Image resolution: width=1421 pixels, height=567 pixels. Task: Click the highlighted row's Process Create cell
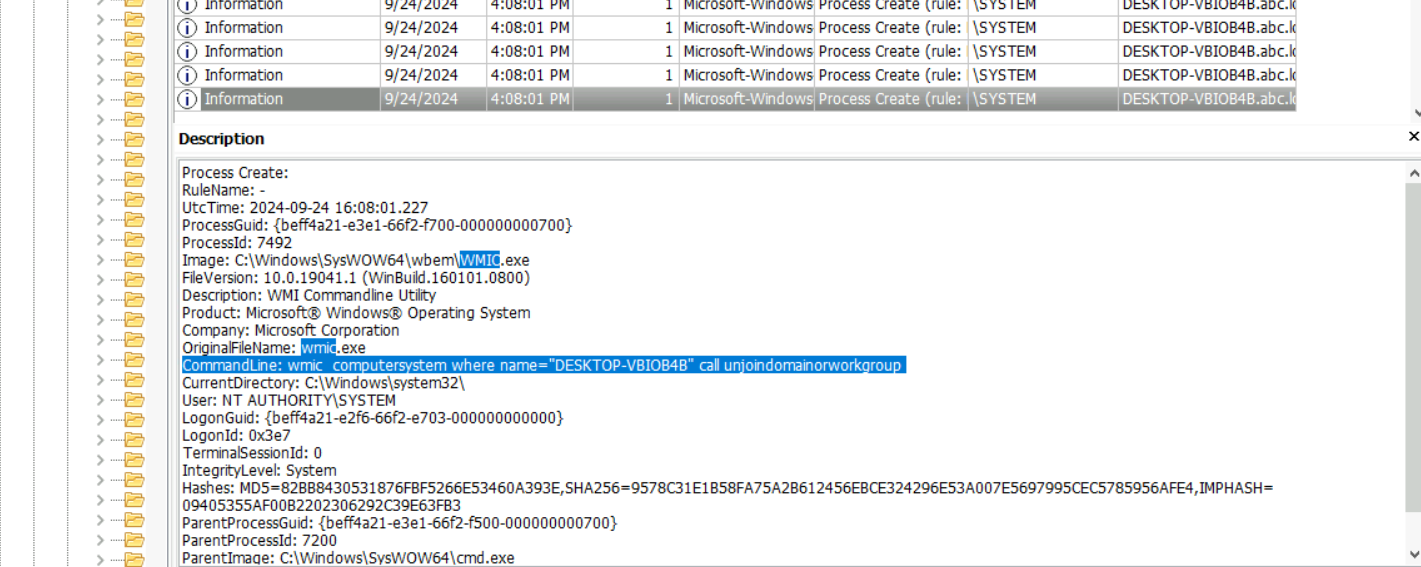click(x=889, y=99)
